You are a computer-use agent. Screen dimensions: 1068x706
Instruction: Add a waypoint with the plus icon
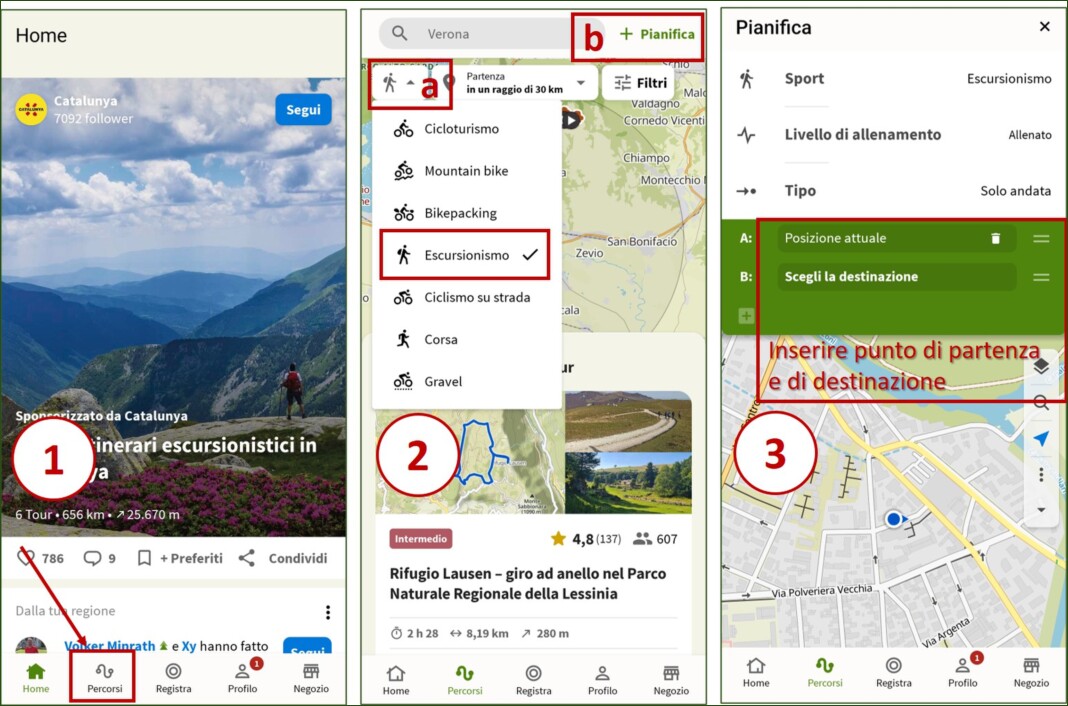pos(746,316)
